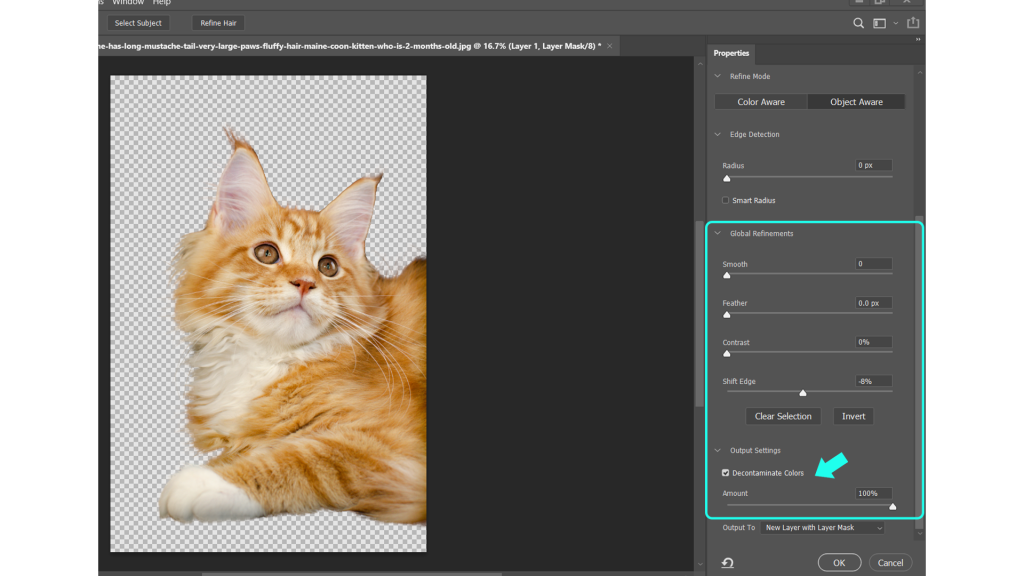Viewport: 1024px width, 576px height.
Task: Expand the Properties panel header
Action: pyautogui.click(x=731, y=54)
